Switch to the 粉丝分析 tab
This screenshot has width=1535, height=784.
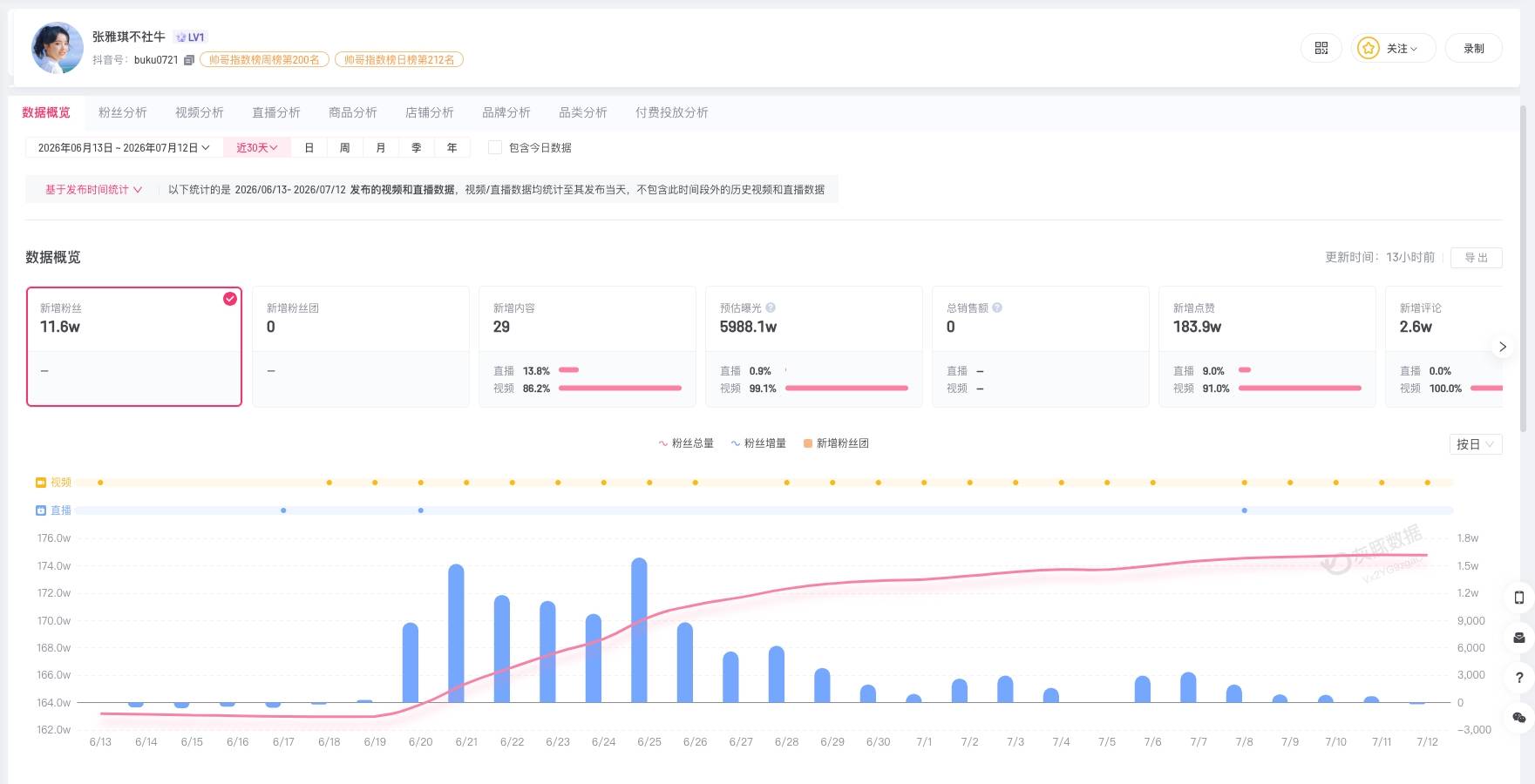point(123,112)
